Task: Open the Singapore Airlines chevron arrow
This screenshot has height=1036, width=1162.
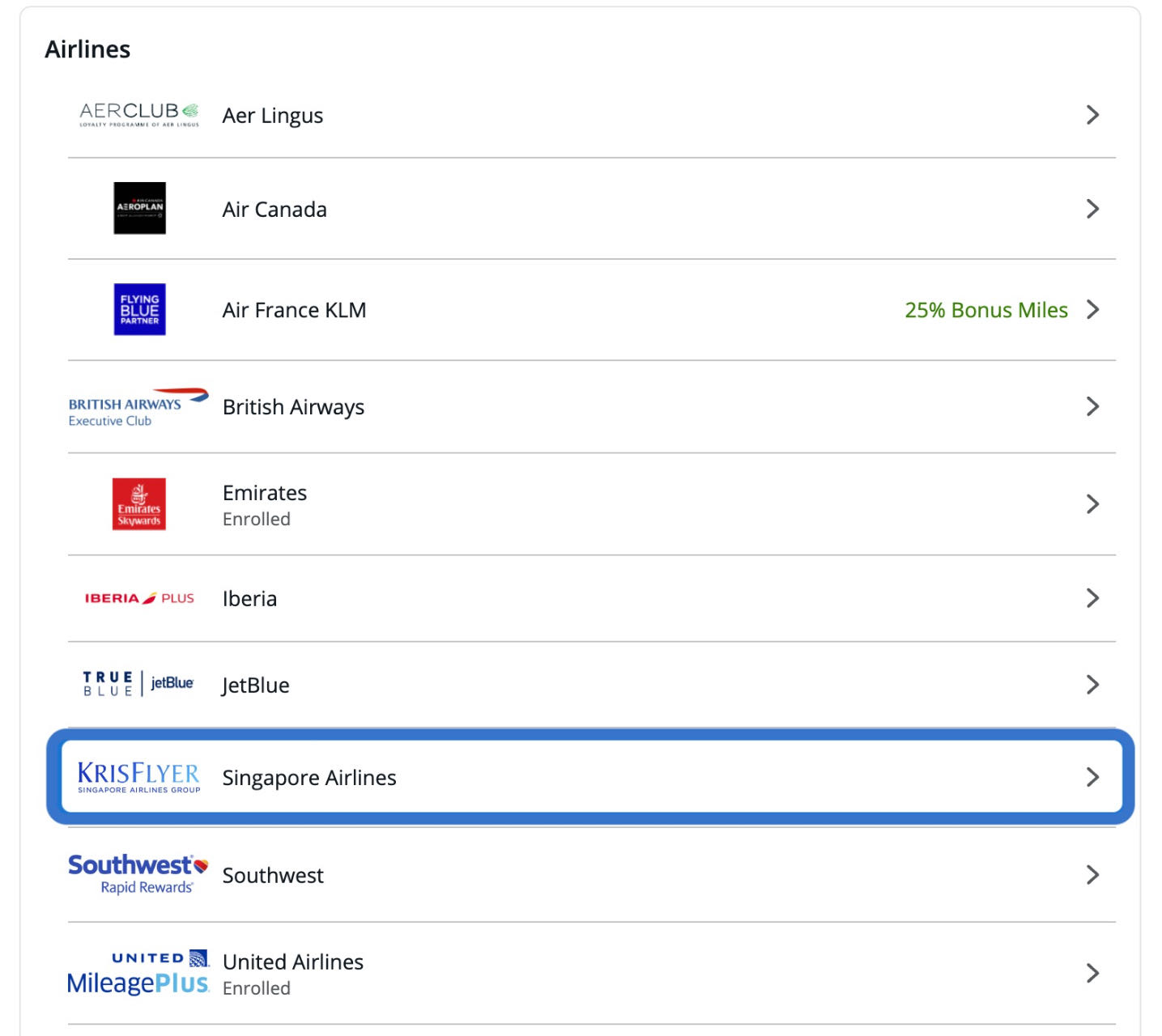Action: pos(1092,777)
